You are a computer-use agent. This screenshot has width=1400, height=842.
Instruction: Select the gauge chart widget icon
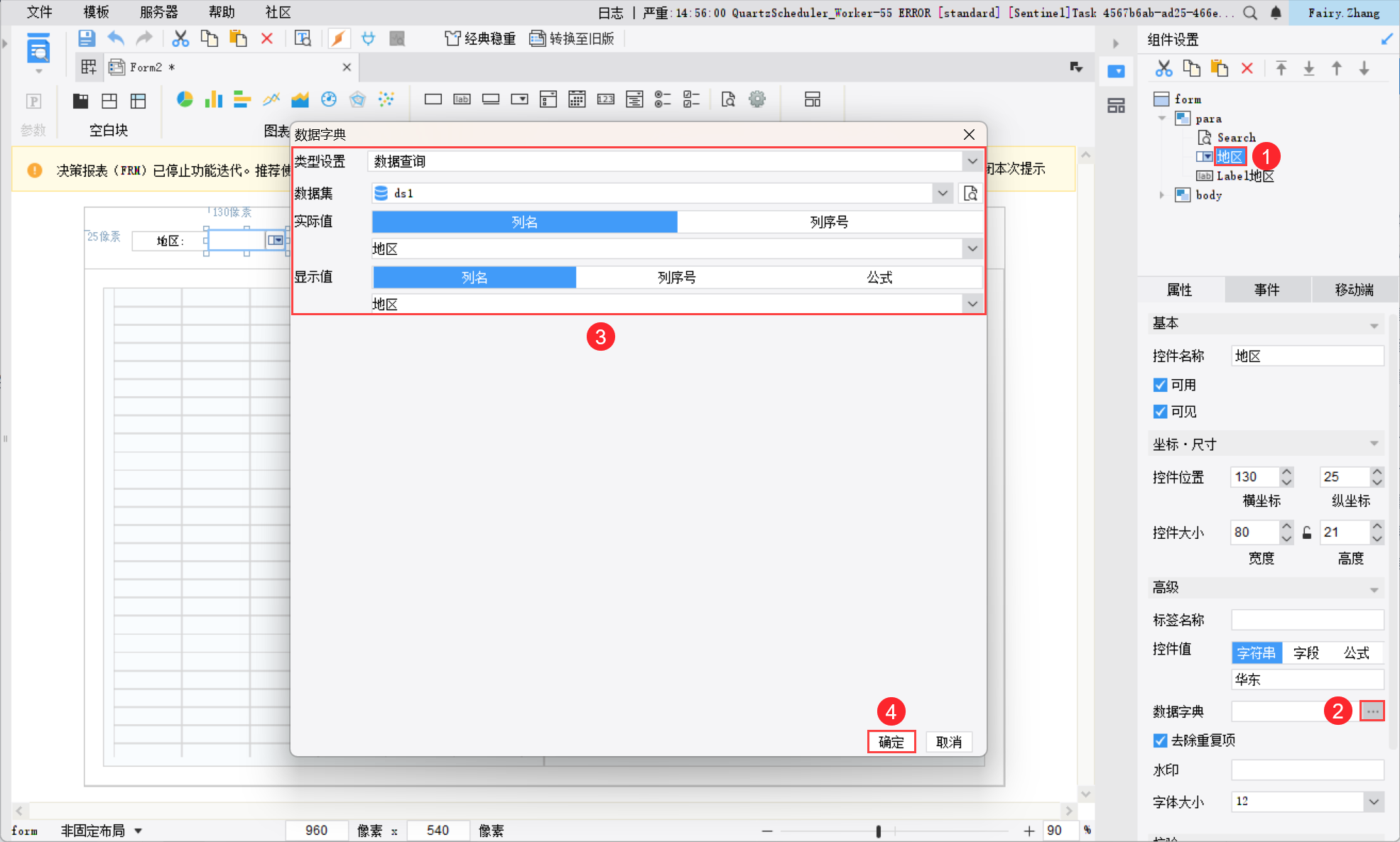point(329,99)
